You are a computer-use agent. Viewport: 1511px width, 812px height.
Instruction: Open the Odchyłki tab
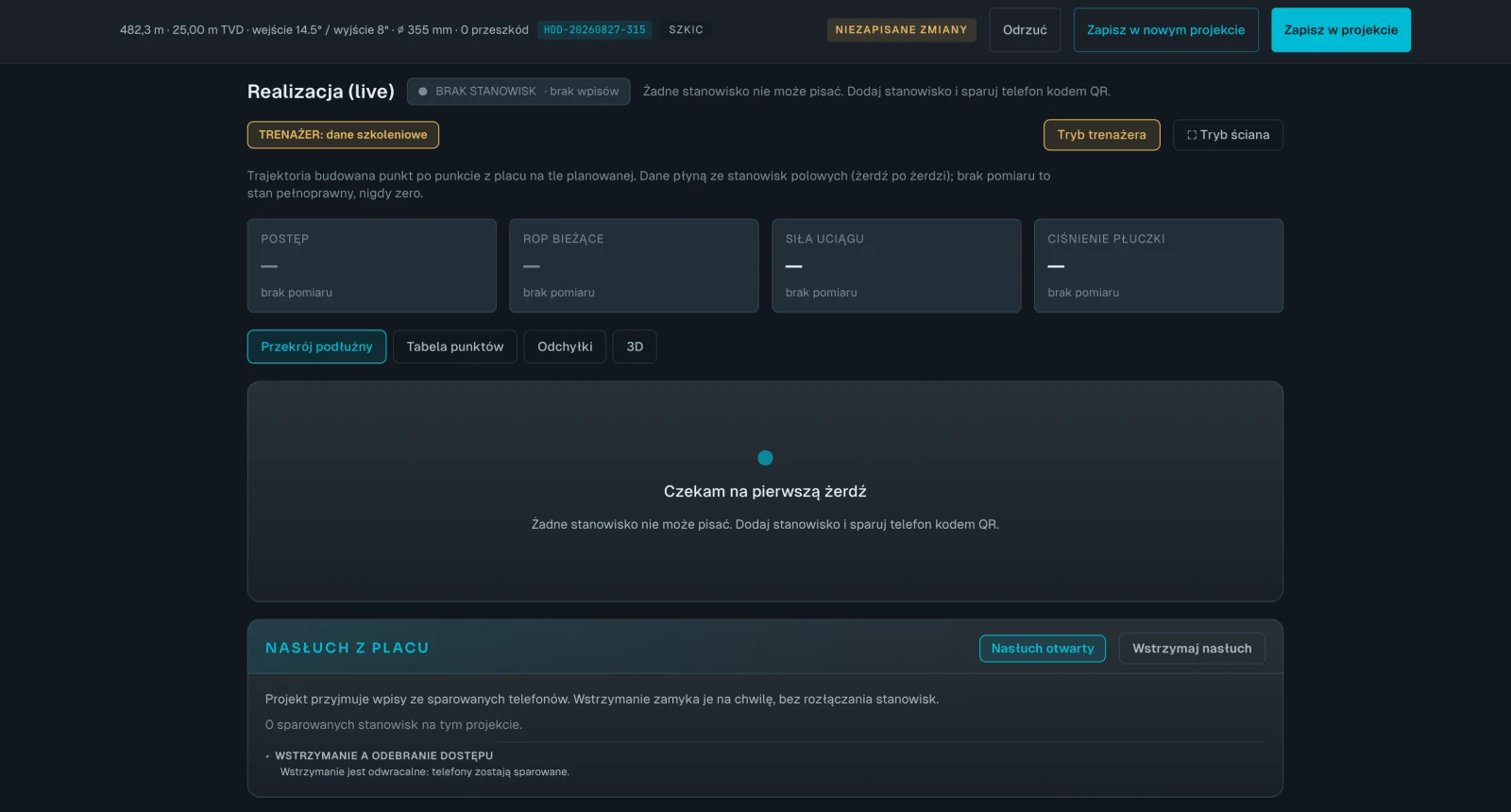(x=565, y=347)
